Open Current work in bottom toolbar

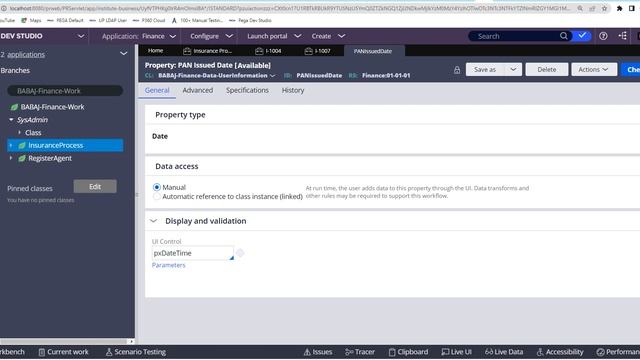click(x=63, y=352)
